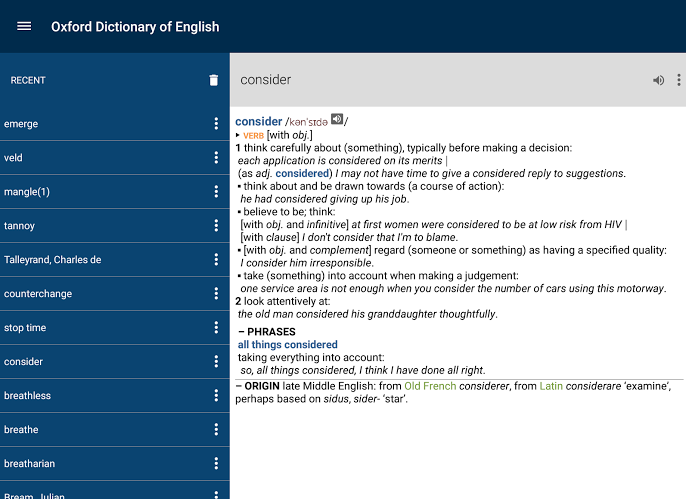Select breathless in recent list
This screenshot has width=686, height=500.
pos(115,395)
